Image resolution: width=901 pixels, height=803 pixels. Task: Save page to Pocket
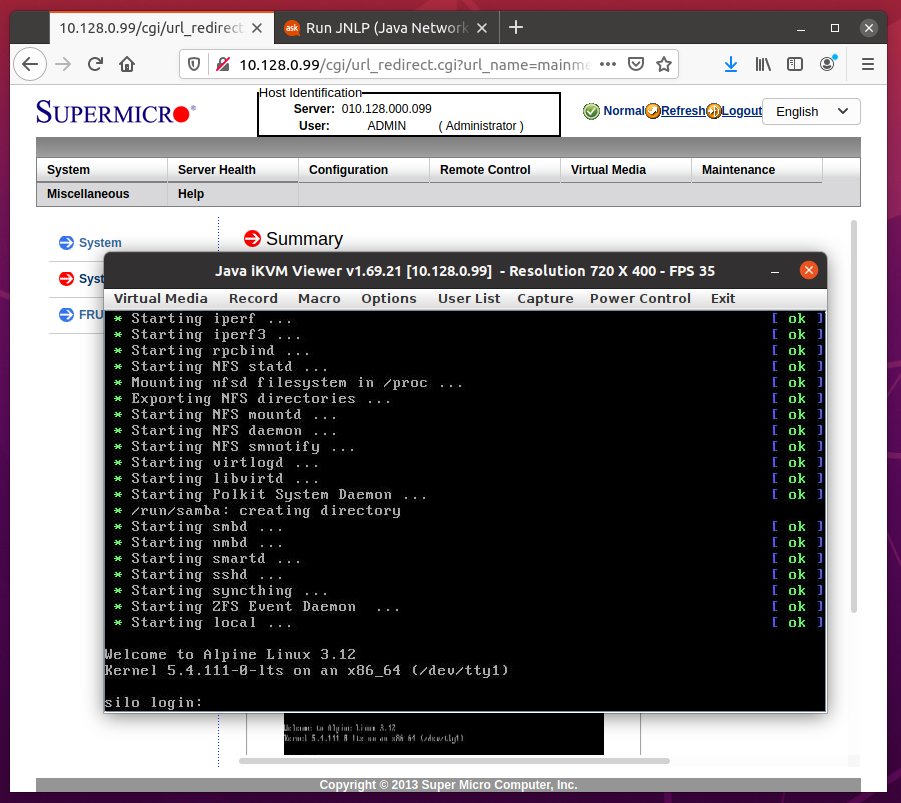636,64
